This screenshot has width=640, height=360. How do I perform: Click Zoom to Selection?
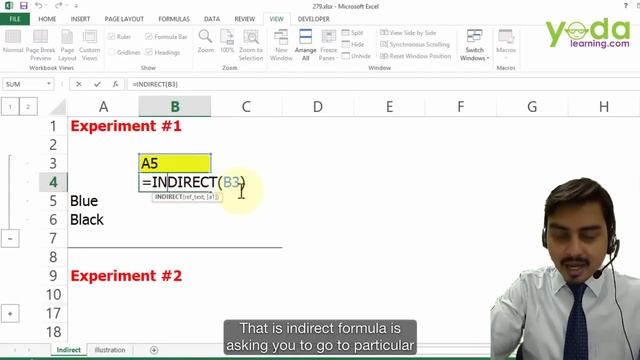point(251,45)
